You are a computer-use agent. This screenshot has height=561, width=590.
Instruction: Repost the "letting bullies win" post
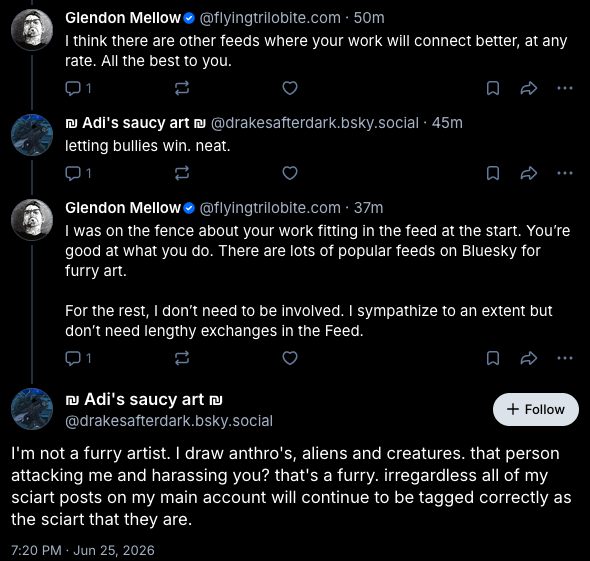(182, 173)
